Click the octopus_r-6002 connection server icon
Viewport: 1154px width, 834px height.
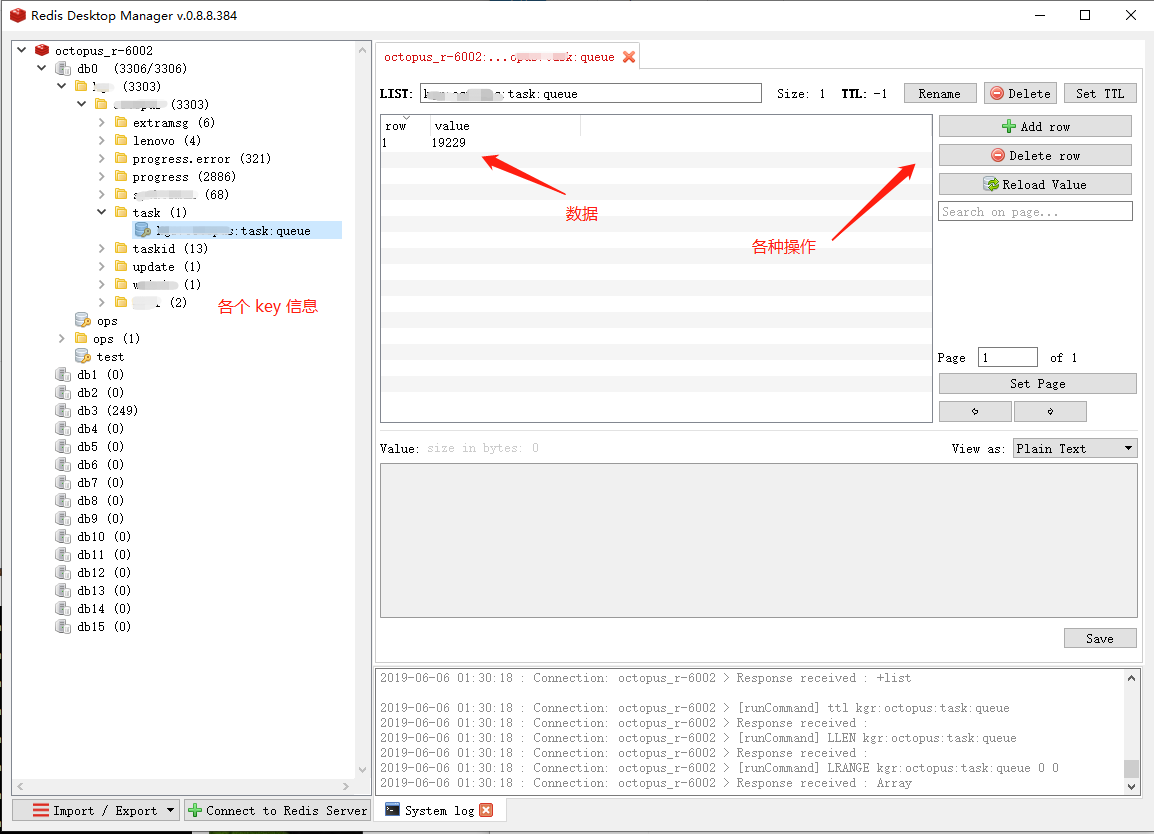click(x=42, y=50)
